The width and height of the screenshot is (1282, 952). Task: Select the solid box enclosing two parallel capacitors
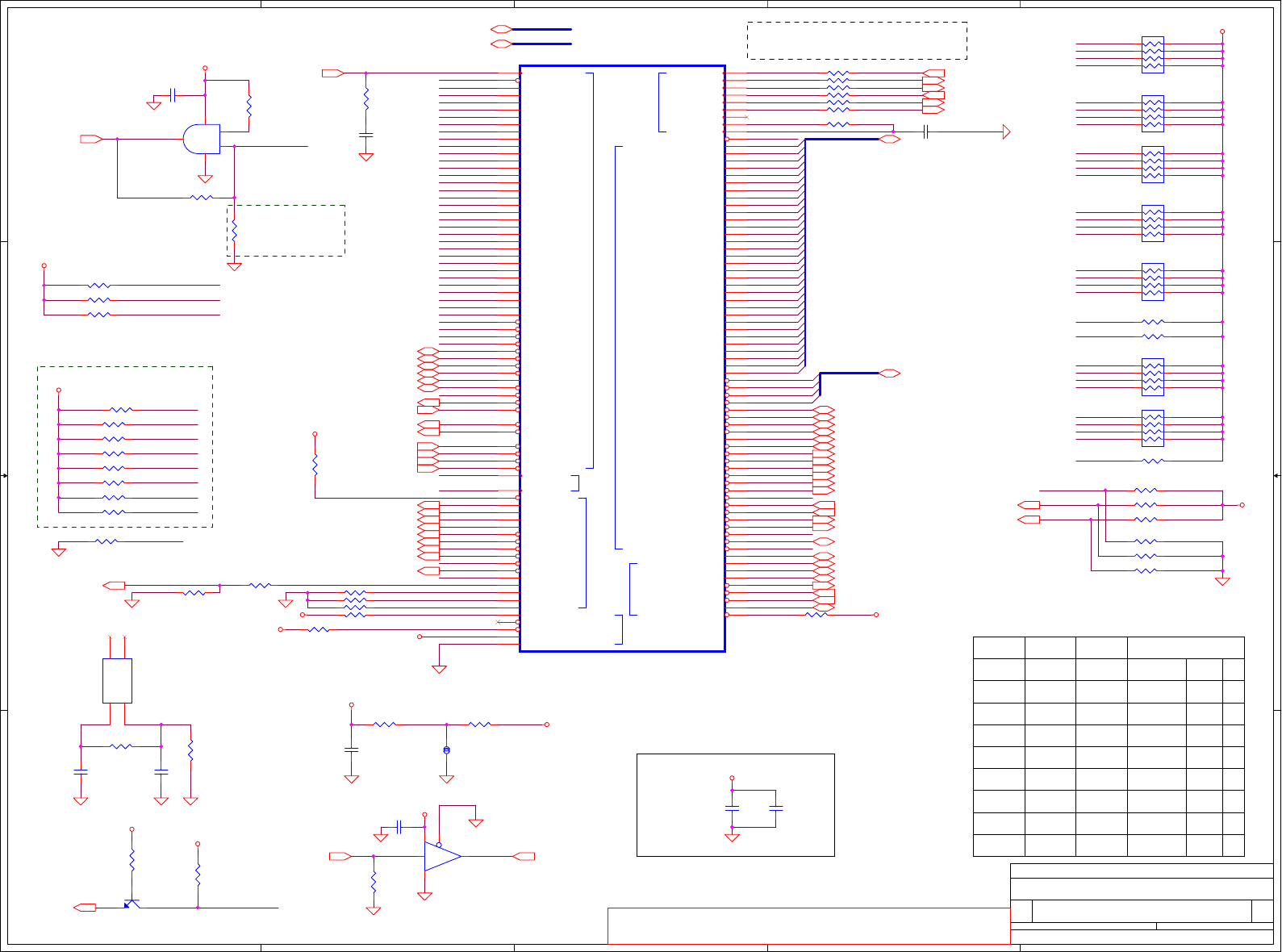(736, 805)
